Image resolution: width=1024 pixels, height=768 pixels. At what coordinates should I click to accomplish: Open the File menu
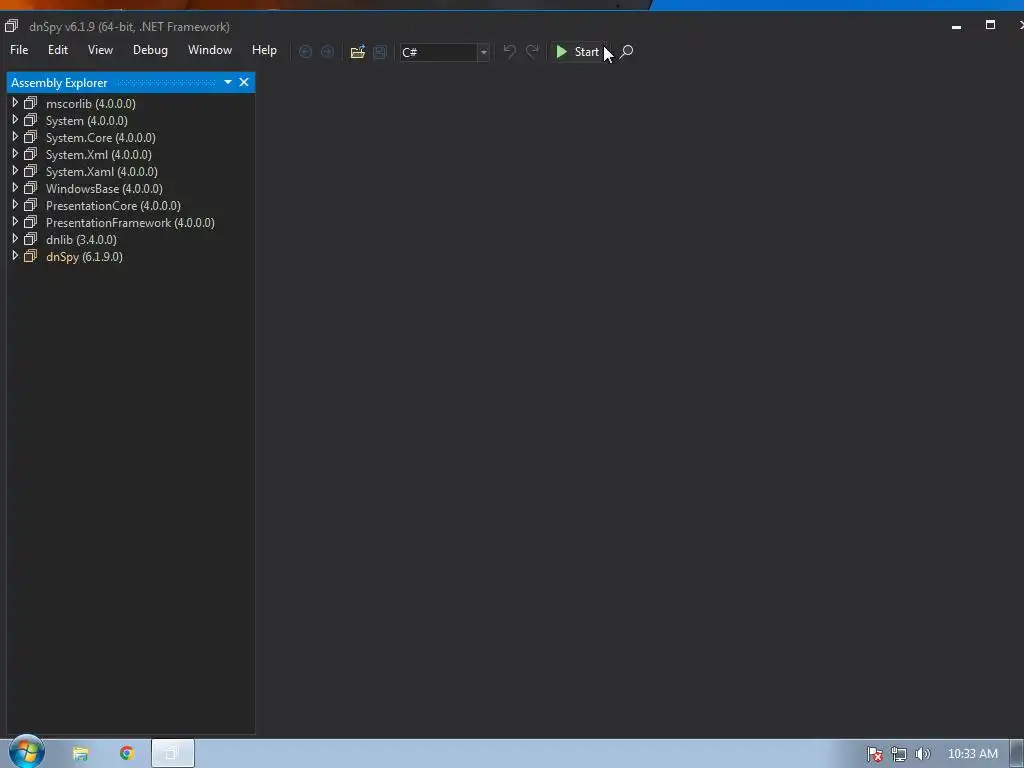tap(19, 50)
